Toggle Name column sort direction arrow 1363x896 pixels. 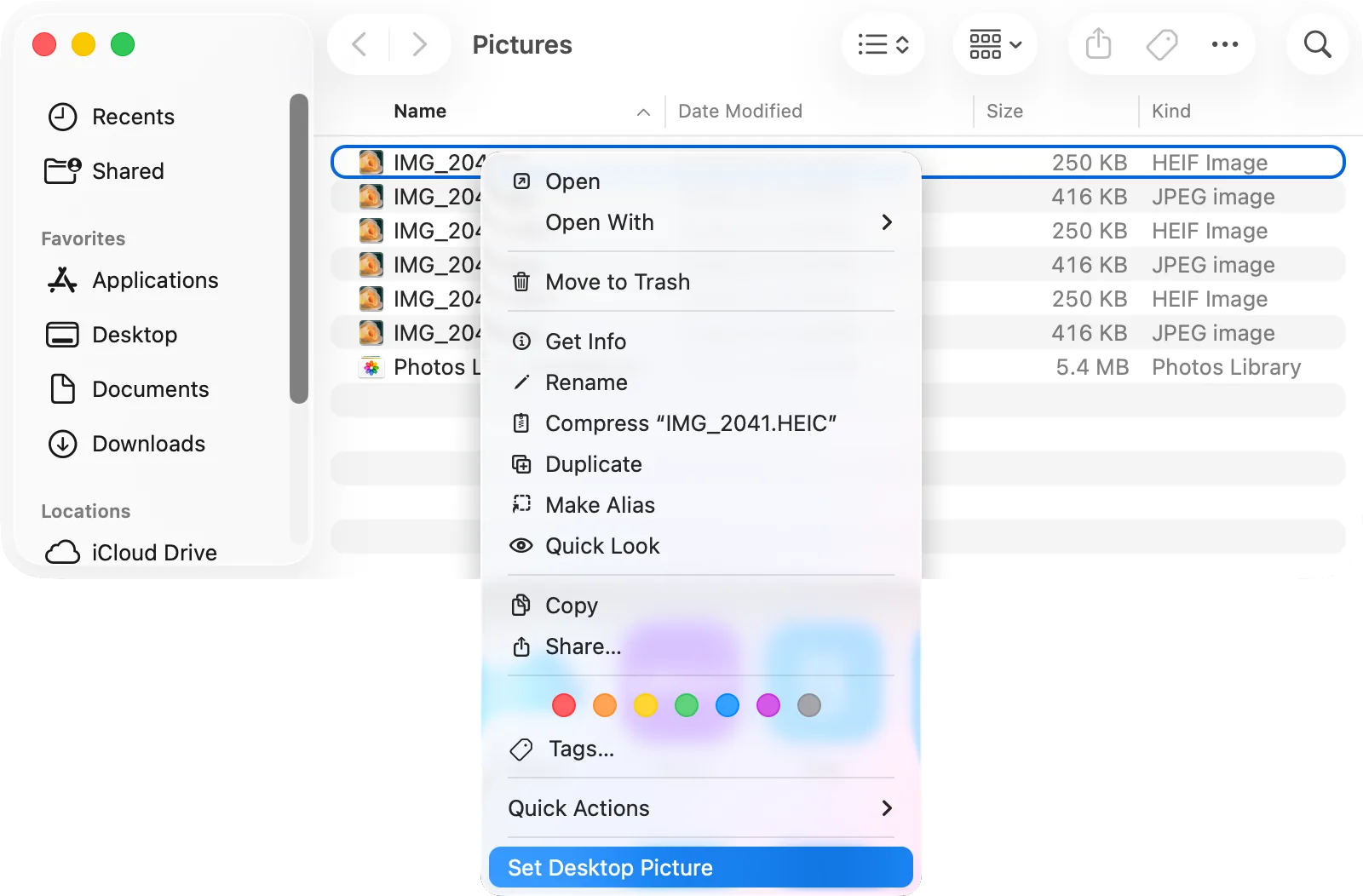[643, 112]
